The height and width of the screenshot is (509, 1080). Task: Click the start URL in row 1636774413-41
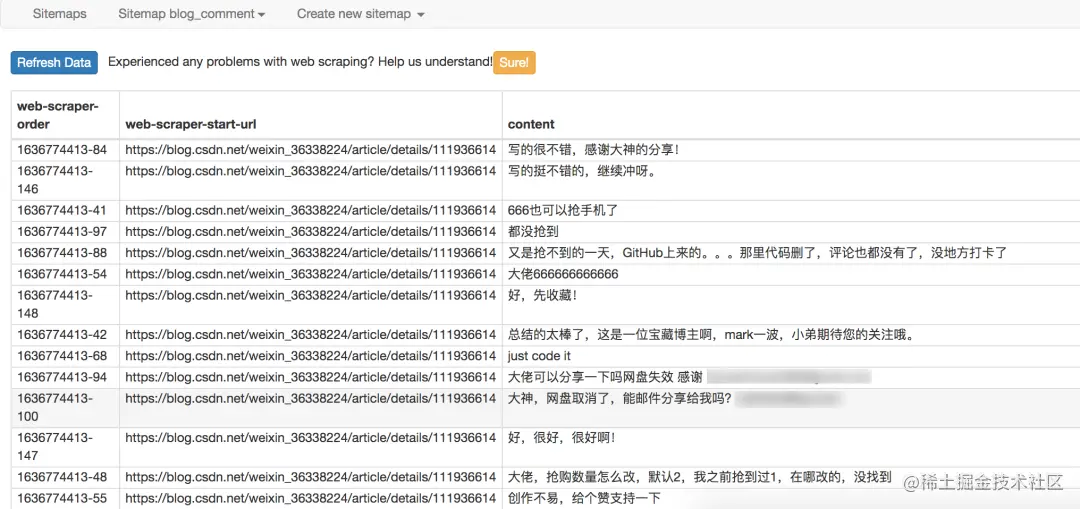click(x=311, y=211)
